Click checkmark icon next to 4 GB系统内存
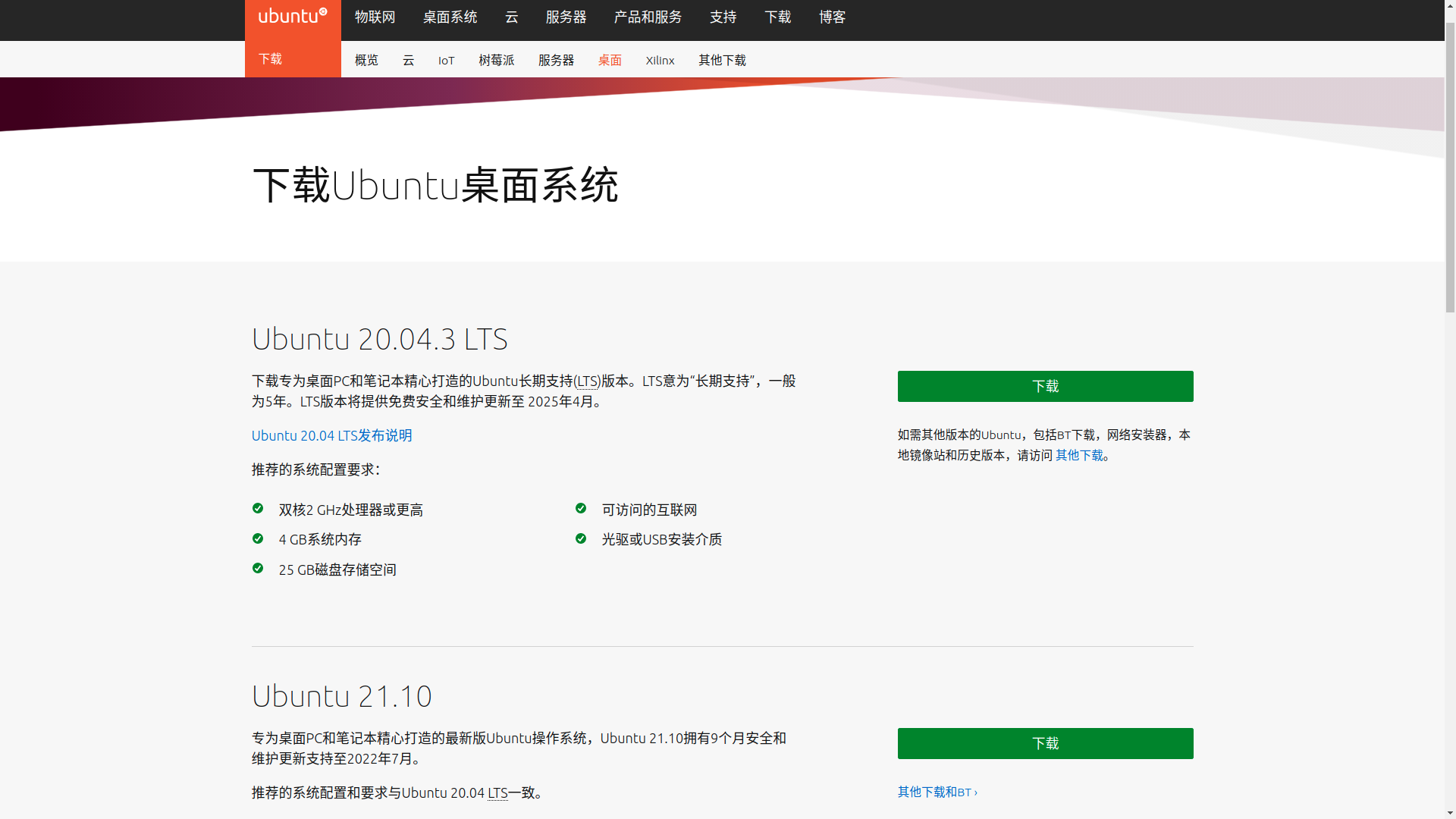The height and width of the screenshot is (819, 1456). pos(258,538)
